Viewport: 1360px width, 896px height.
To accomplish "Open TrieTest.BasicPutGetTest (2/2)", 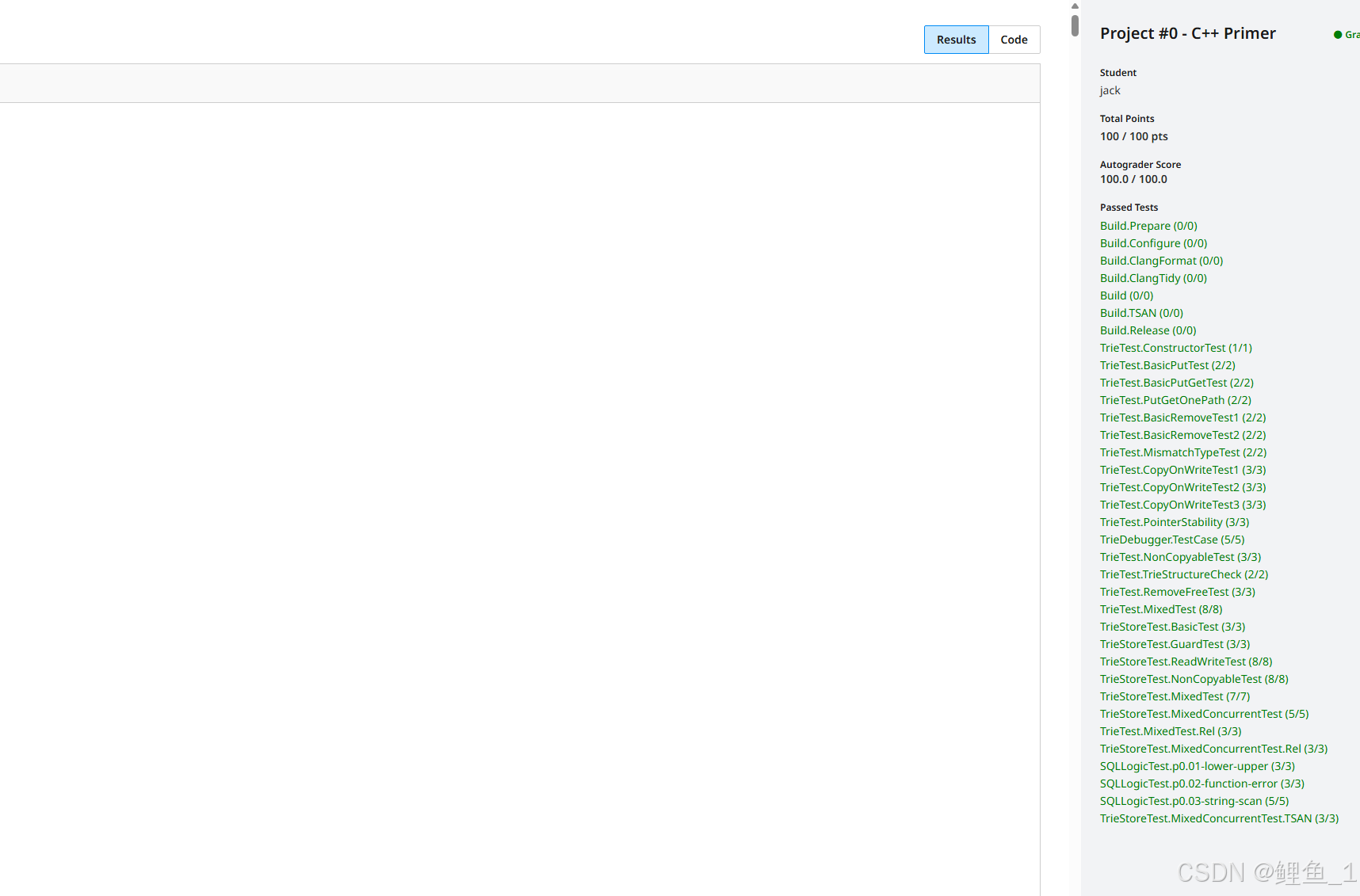I will point(1176,383).
